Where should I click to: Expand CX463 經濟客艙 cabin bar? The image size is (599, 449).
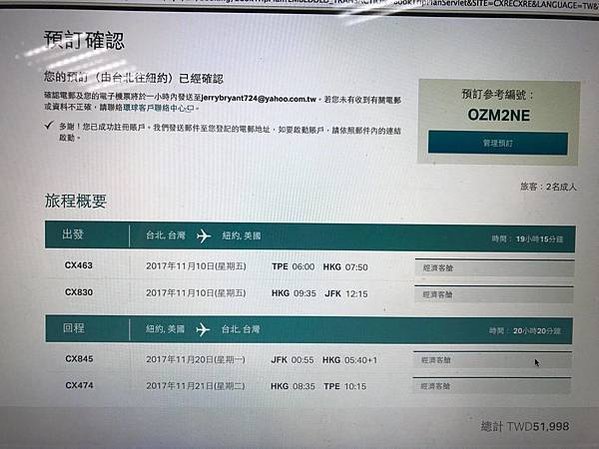(494, 267)
